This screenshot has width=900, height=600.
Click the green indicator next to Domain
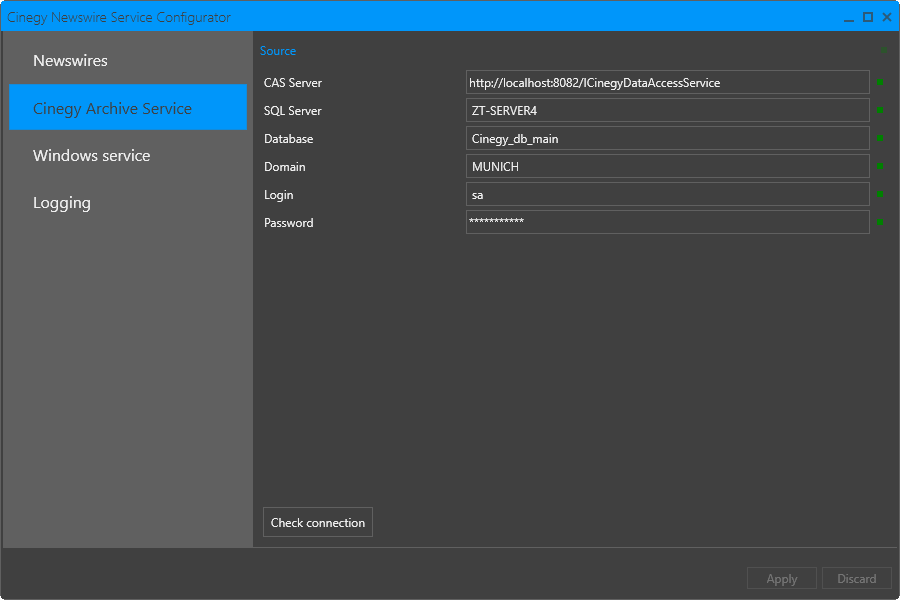click(880, 166)
